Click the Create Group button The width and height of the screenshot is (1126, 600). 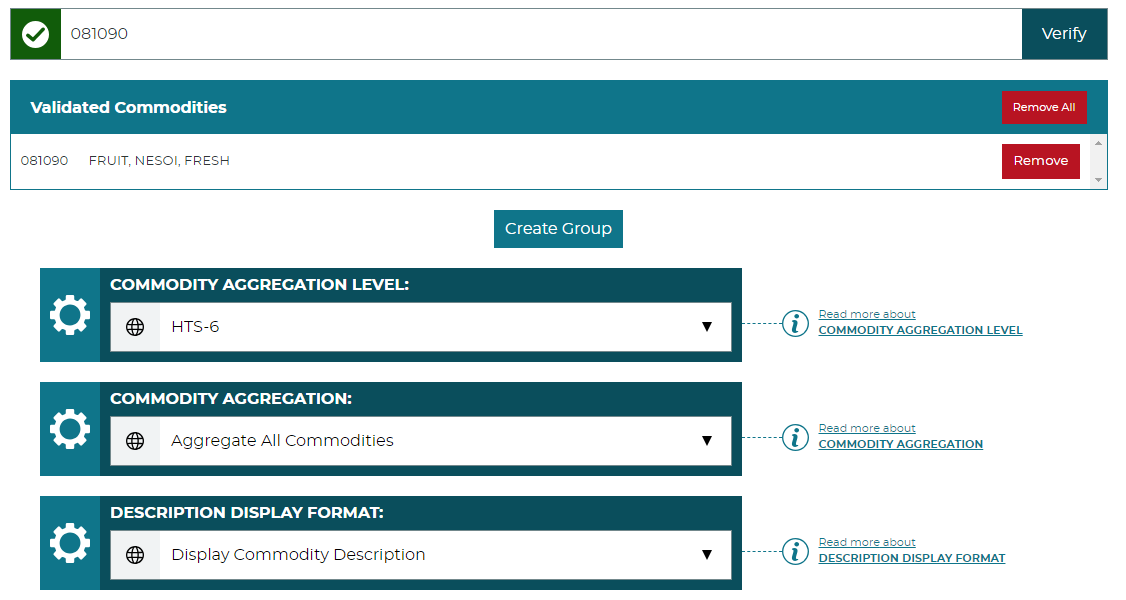558,228
